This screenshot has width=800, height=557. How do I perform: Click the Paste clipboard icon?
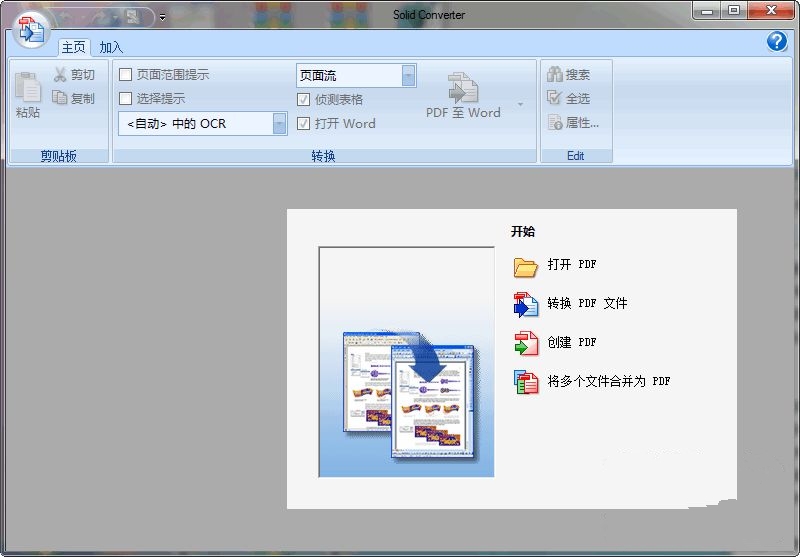(x=28, y=87)
